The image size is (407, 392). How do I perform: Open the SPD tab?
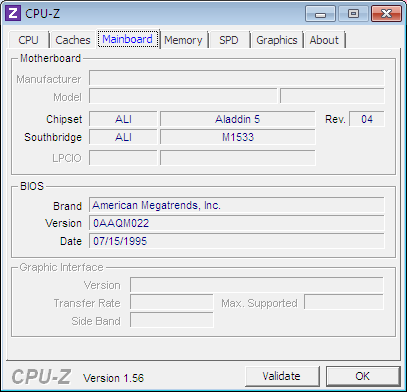tap(229, 40)
